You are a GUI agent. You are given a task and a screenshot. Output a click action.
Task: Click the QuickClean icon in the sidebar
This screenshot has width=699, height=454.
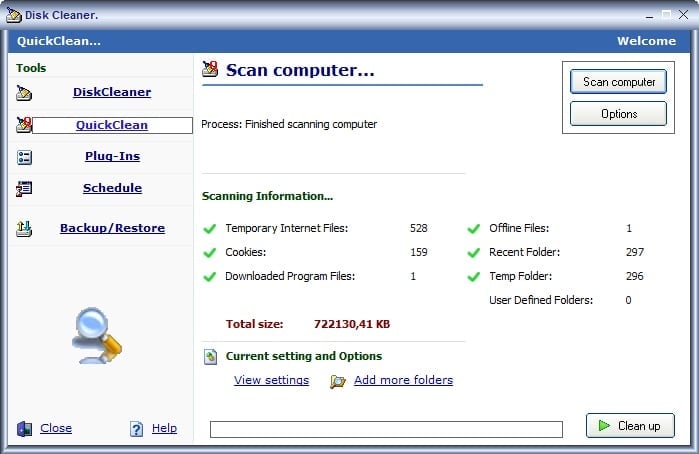(24, 125)
